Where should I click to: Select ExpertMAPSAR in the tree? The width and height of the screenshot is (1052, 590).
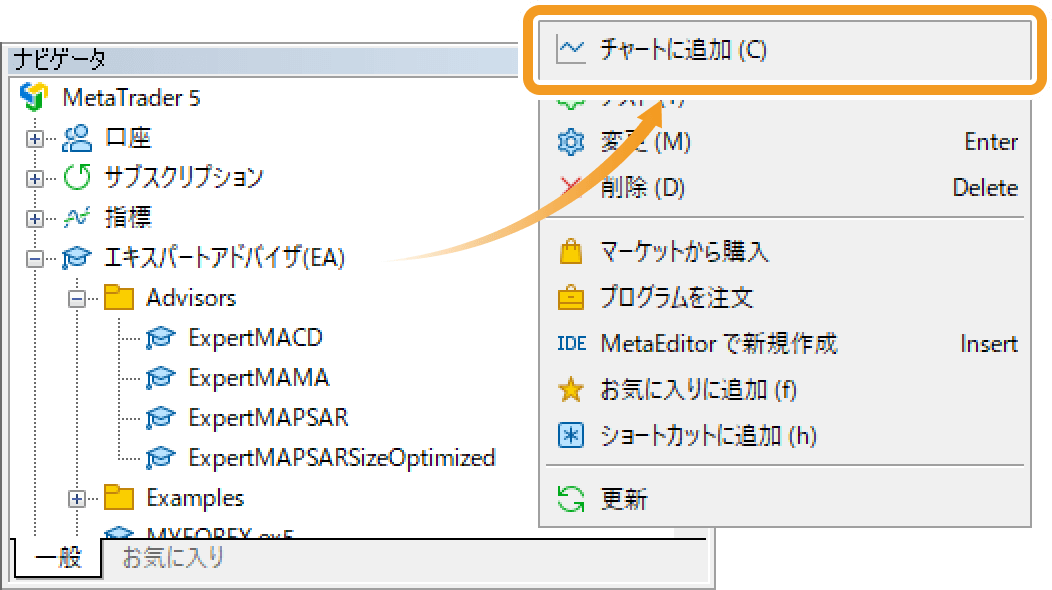tap(268, 417)
